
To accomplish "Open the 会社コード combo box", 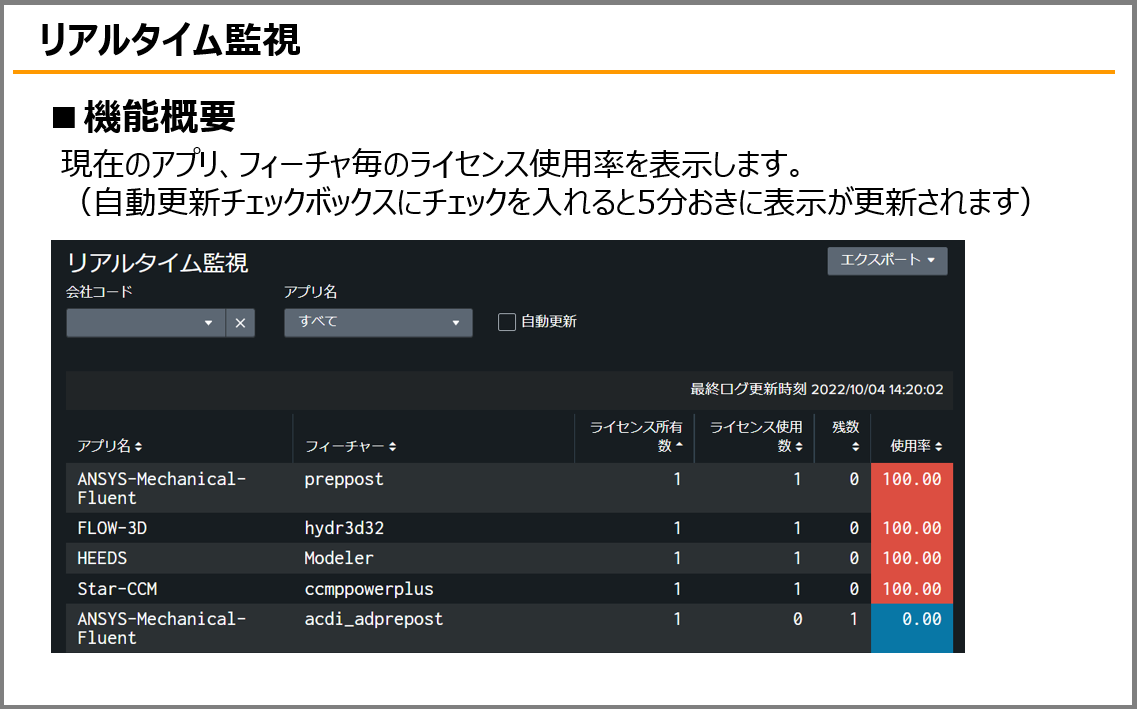I will [x=145, y=323].
